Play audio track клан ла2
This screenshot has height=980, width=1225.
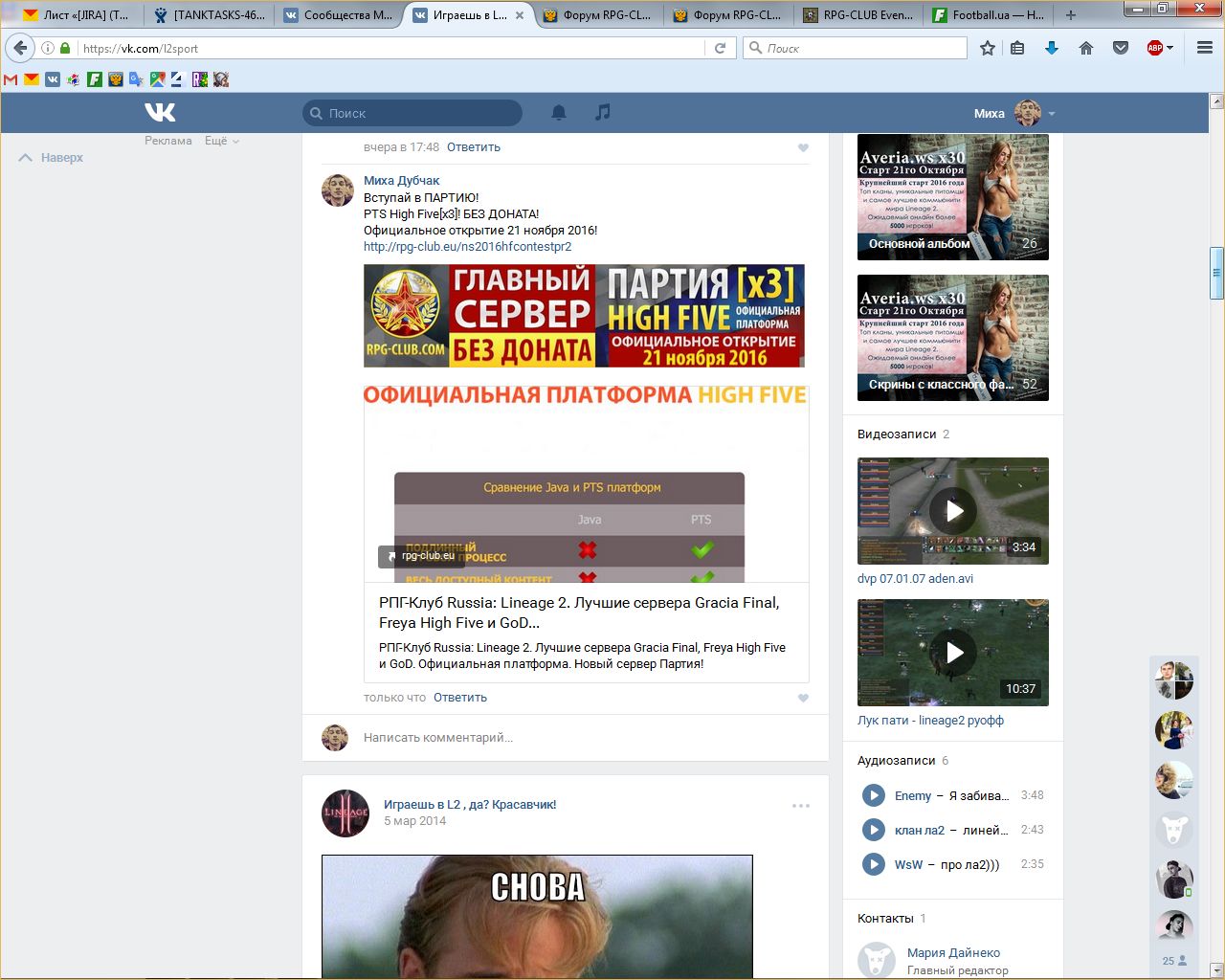(873, 830)
